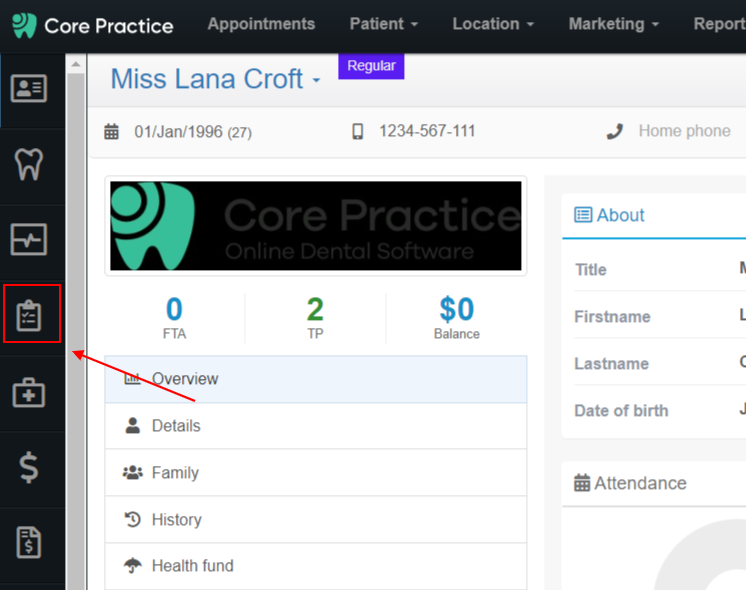Screen dimensions: 746x590
Task: Open the History section
Action: (316, 520)
